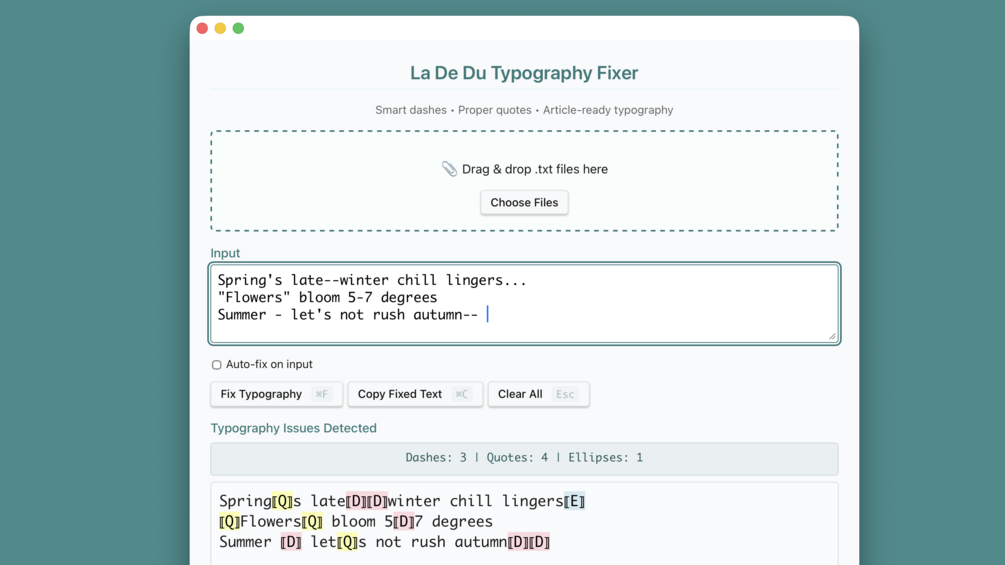Click the yellow minimize window button
Screen dimensions: 1005x565
coord(220,28)
